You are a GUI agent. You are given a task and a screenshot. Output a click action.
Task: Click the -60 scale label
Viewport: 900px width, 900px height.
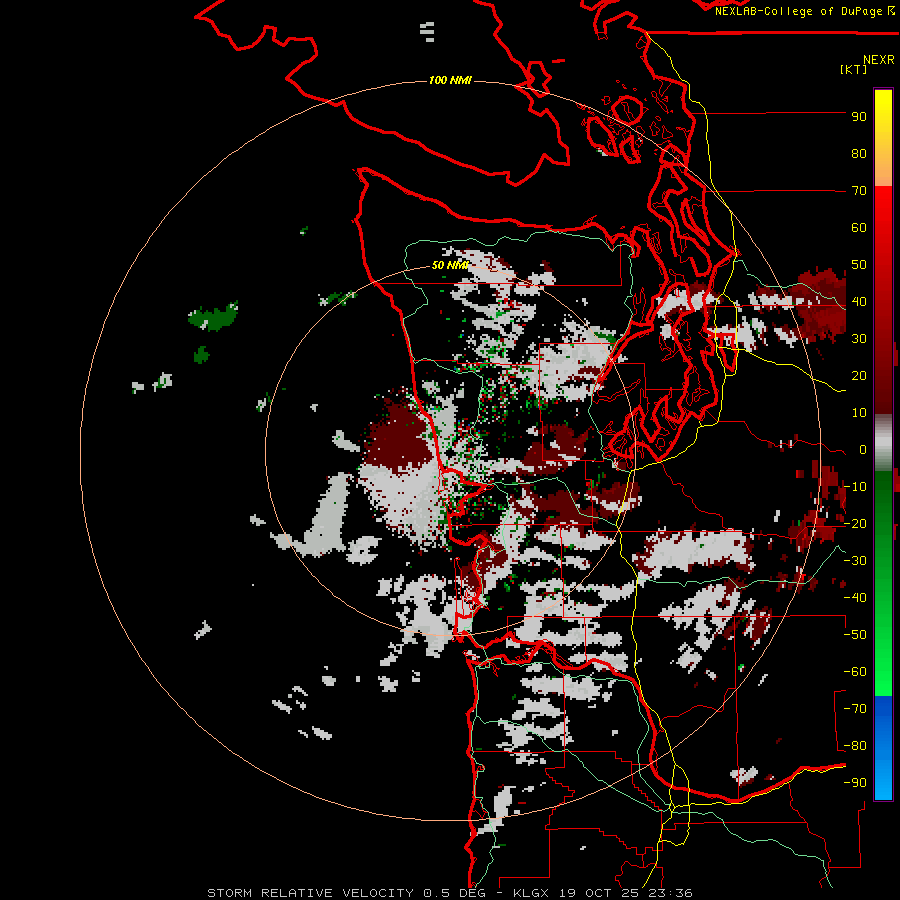point(855,672)
